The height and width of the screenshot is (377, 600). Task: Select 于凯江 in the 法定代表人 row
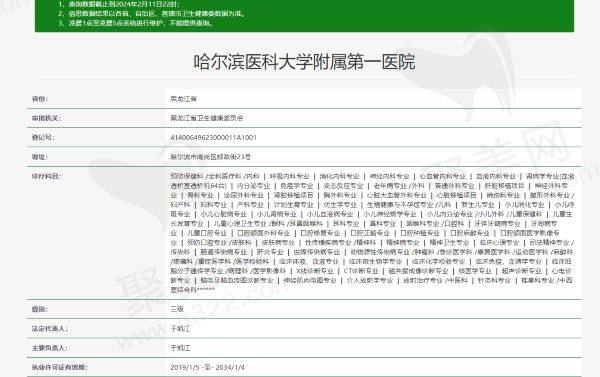tap(180, 328)
